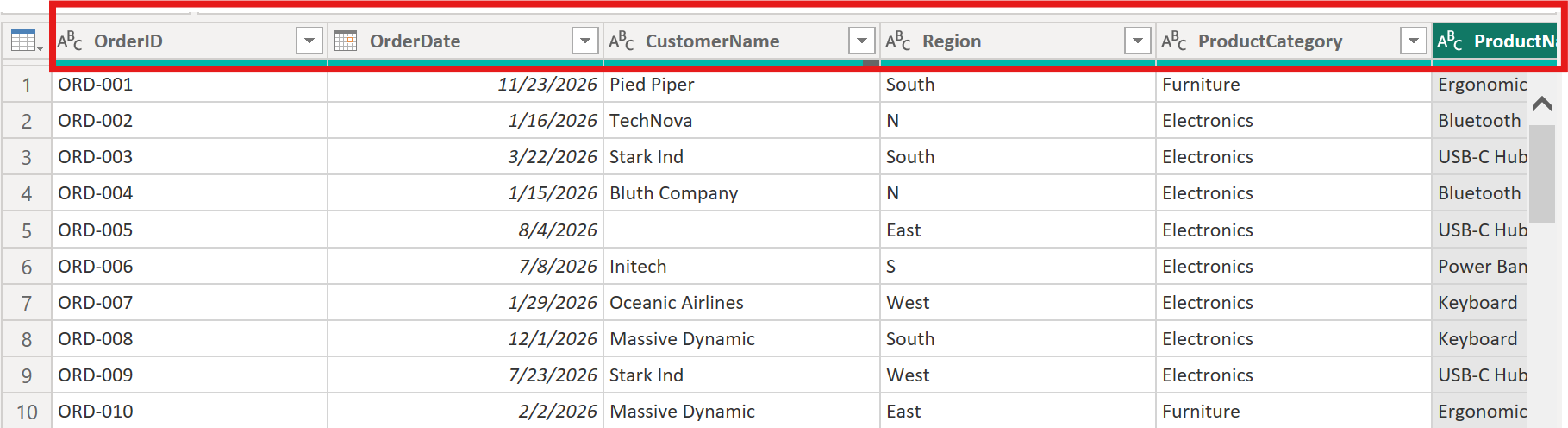Select the TechNova customer cell
The width and height of the screenshot is (1568, 428).
[742, 121]
